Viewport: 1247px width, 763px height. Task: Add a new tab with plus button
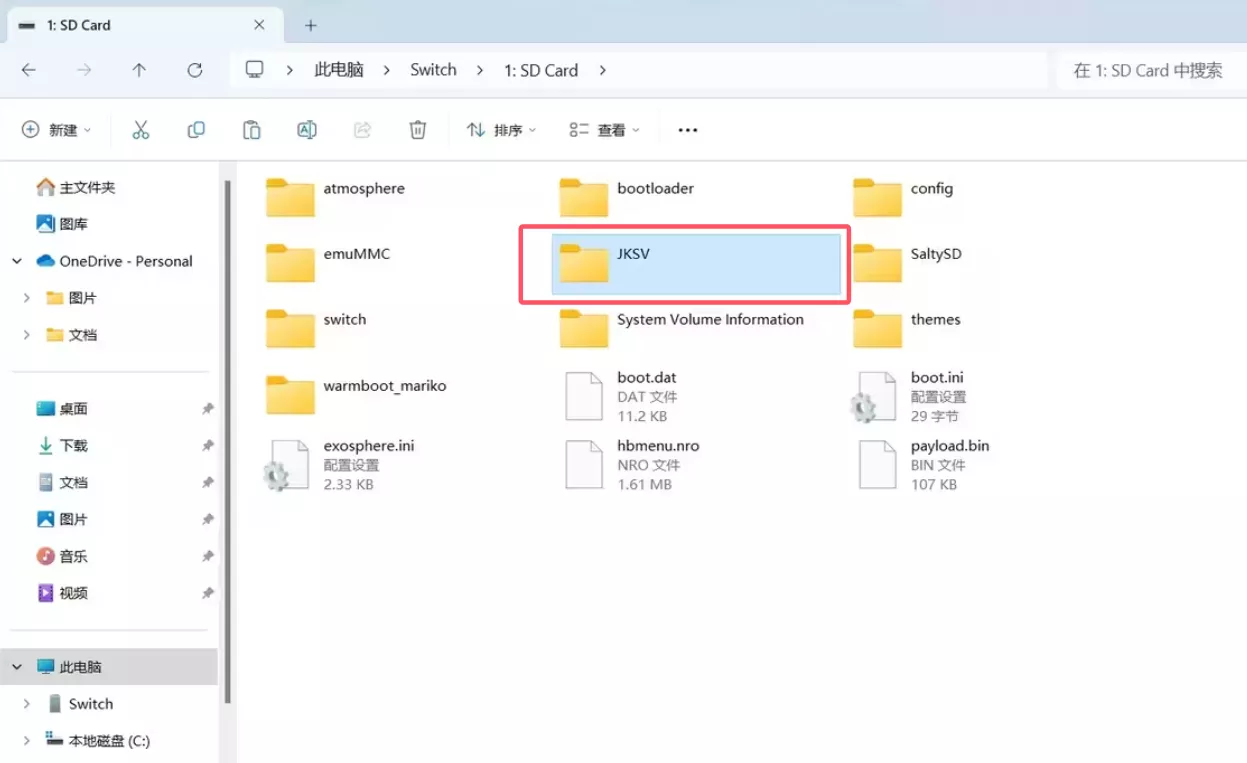(310, 25)
